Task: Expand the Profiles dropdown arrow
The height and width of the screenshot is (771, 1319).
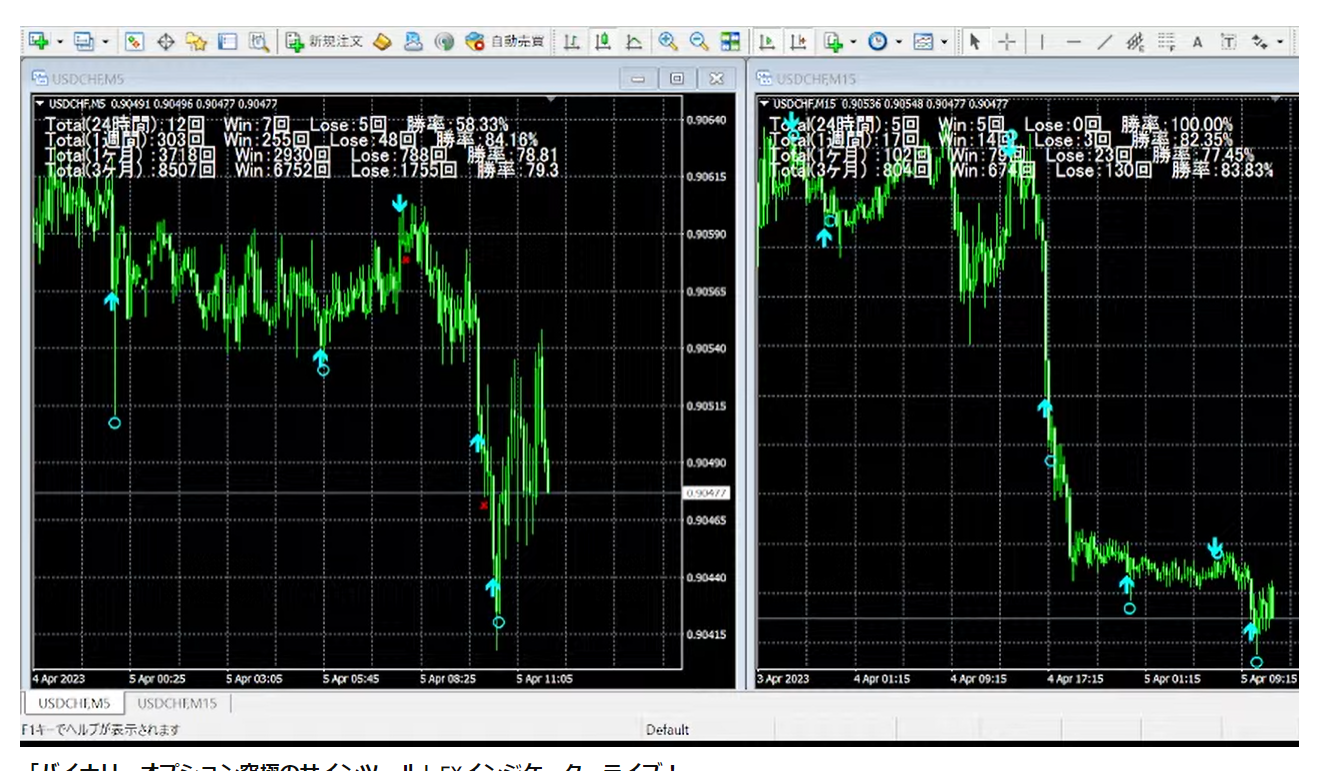Action: (x=105, y=42)
